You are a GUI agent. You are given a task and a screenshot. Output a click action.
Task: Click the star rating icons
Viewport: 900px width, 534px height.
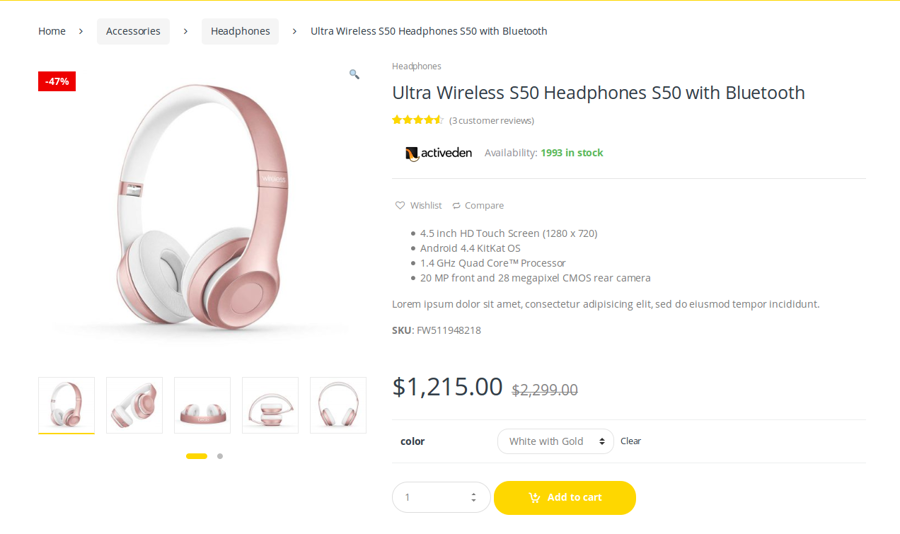pyautogui.click(x=417, y=120)
